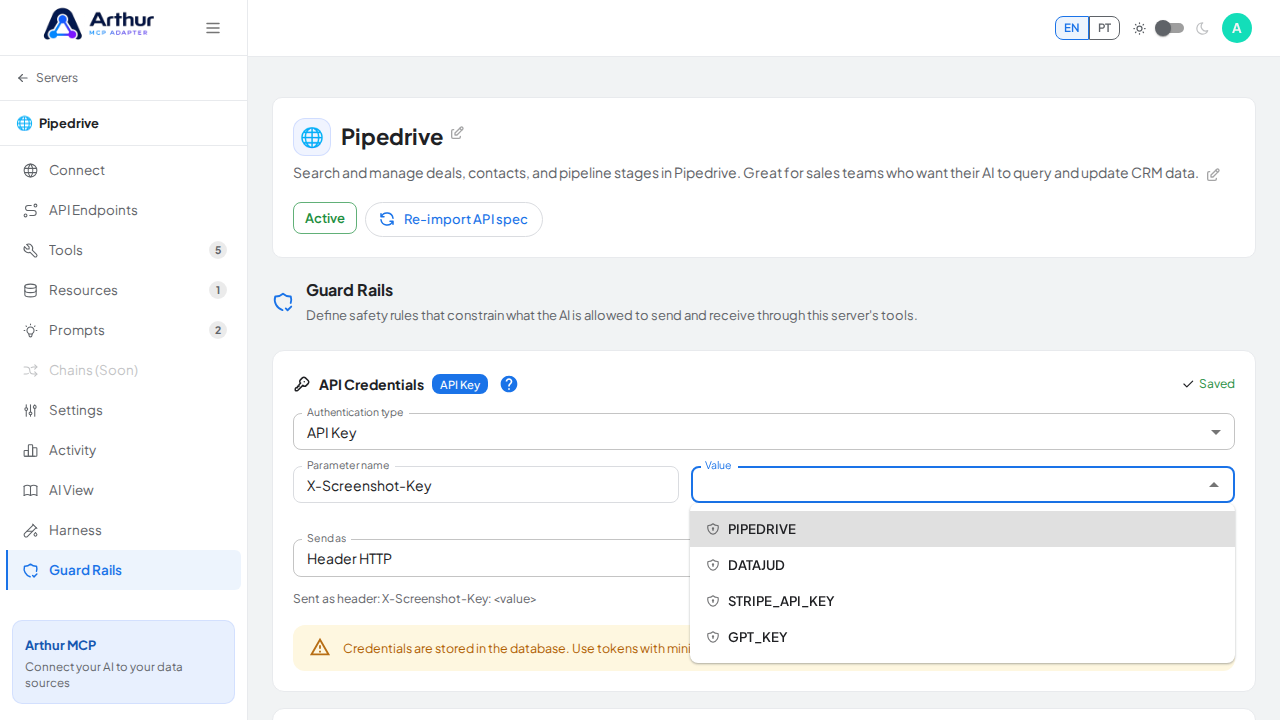1280x720 pixels.
Task: Go to the Resources section
Action: (x=124, y=290)
